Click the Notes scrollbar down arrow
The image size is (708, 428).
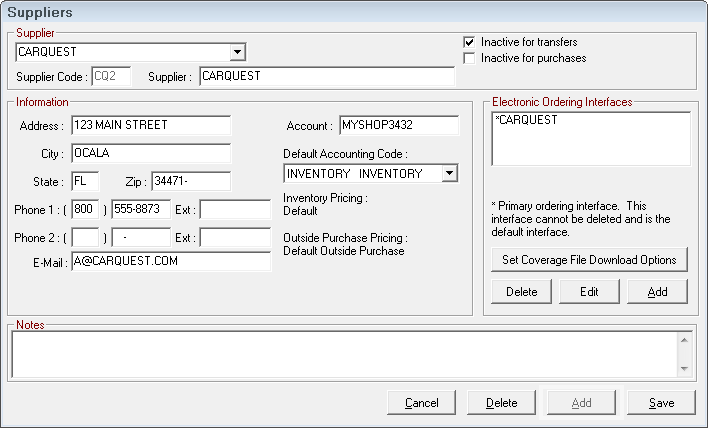(684, 369)
